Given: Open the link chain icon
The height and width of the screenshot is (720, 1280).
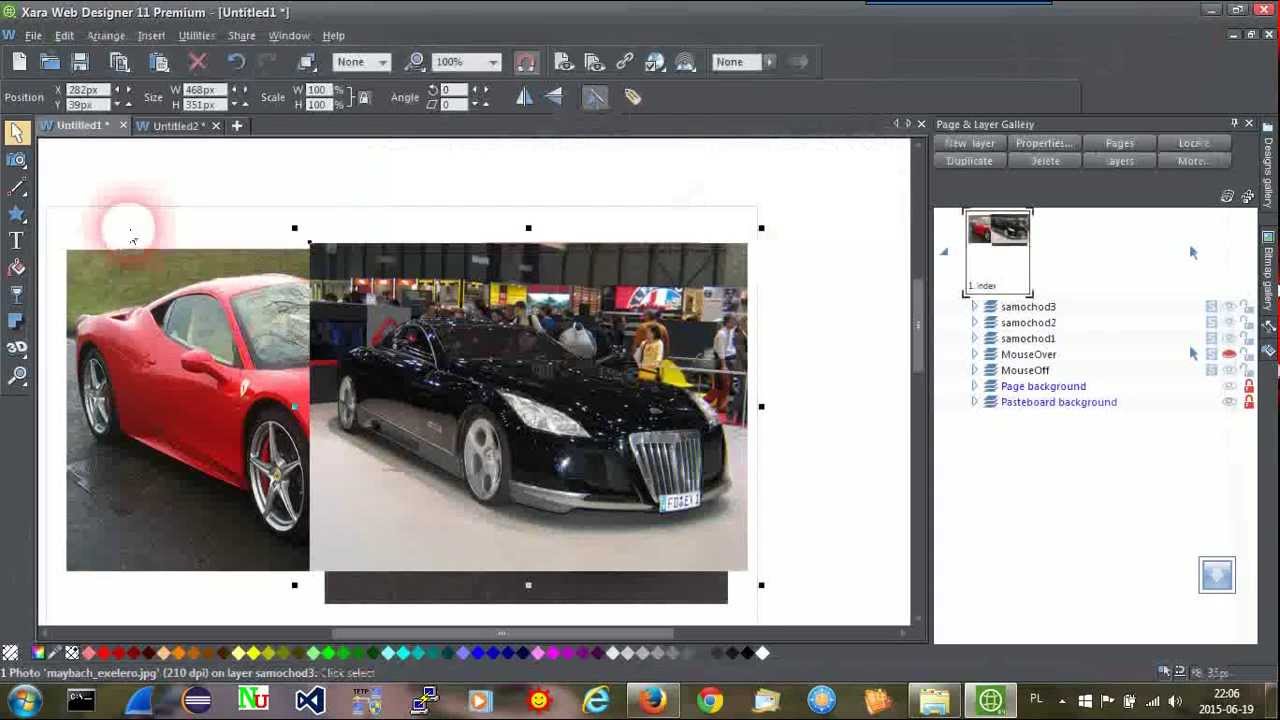Looking at the screenshot, I should [624, 62].
